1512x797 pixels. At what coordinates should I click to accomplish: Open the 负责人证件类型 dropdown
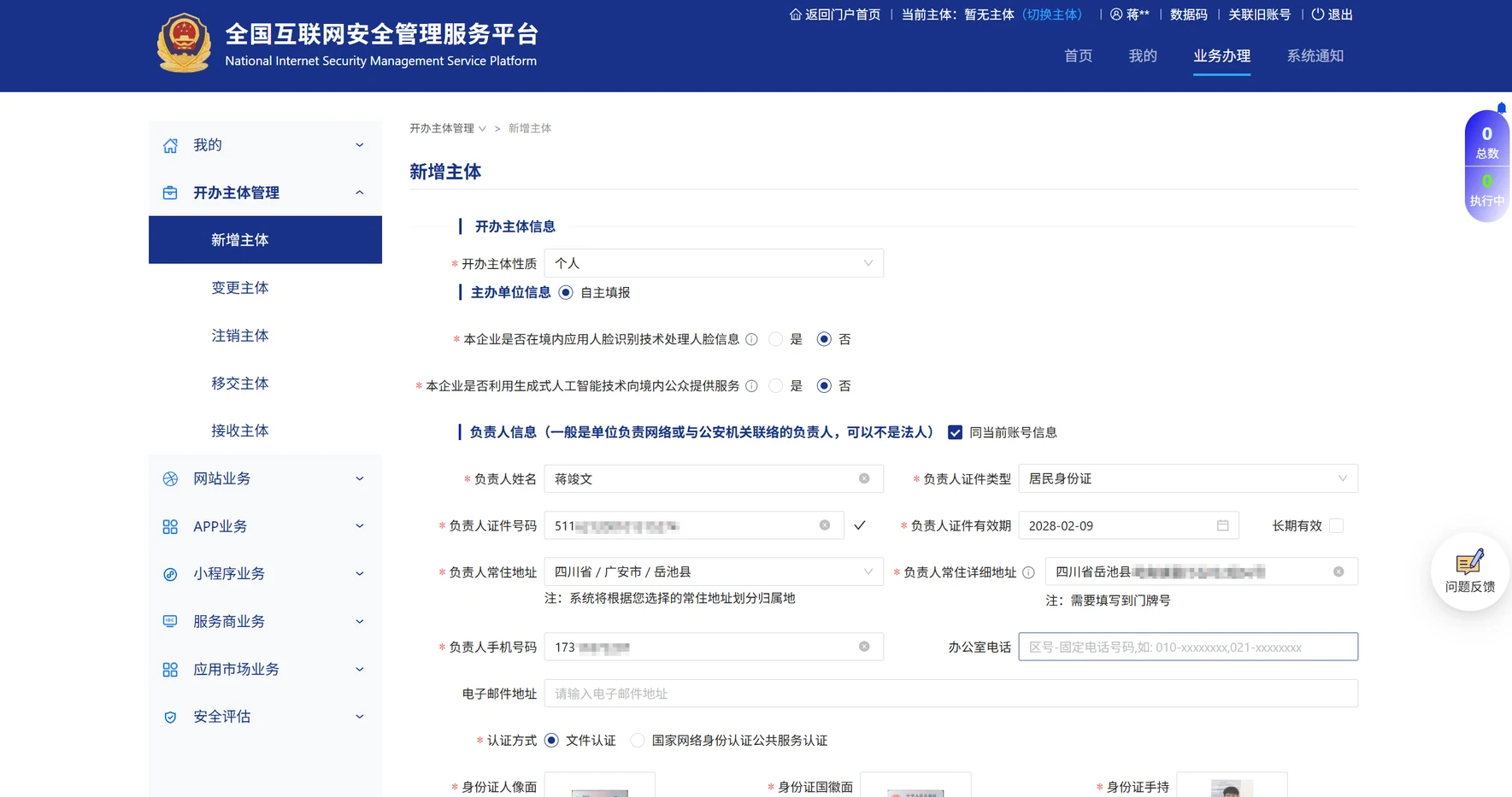coord(1188,478)
